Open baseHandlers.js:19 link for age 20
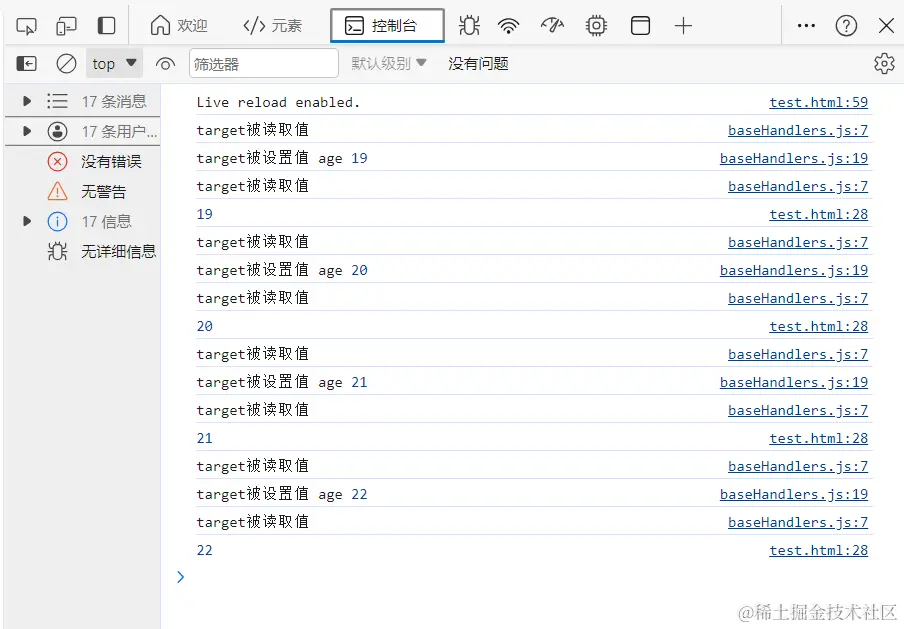This screenshot has height=629, width=904. [794, 270]
